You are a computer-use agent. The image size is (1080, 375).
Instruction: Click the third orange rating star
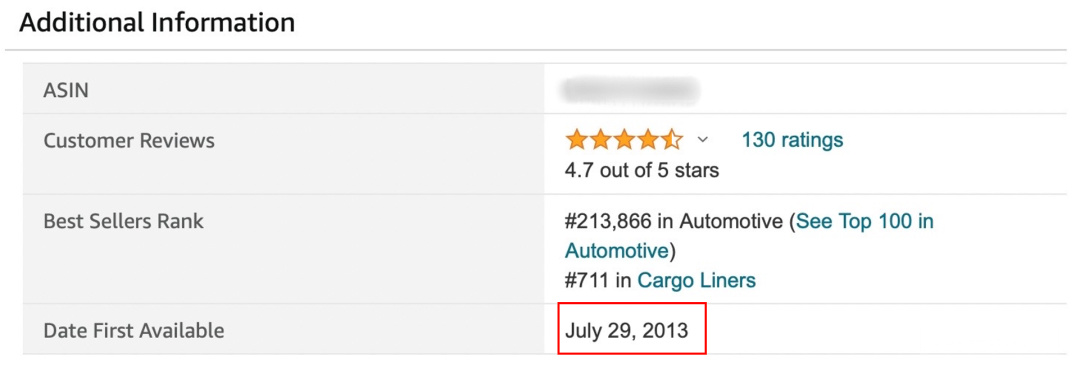[x=624, y=141]
